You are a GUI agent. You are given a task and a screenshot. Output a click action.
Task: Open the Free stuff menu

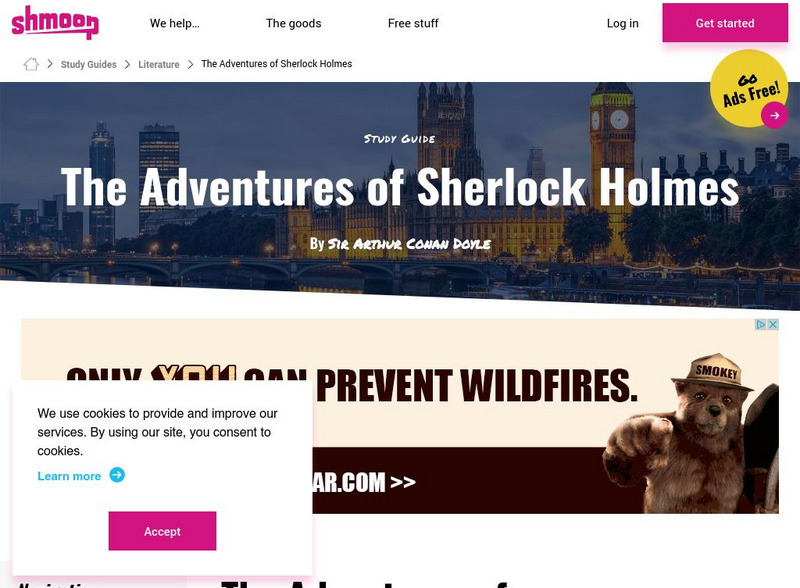coord(413,23)
